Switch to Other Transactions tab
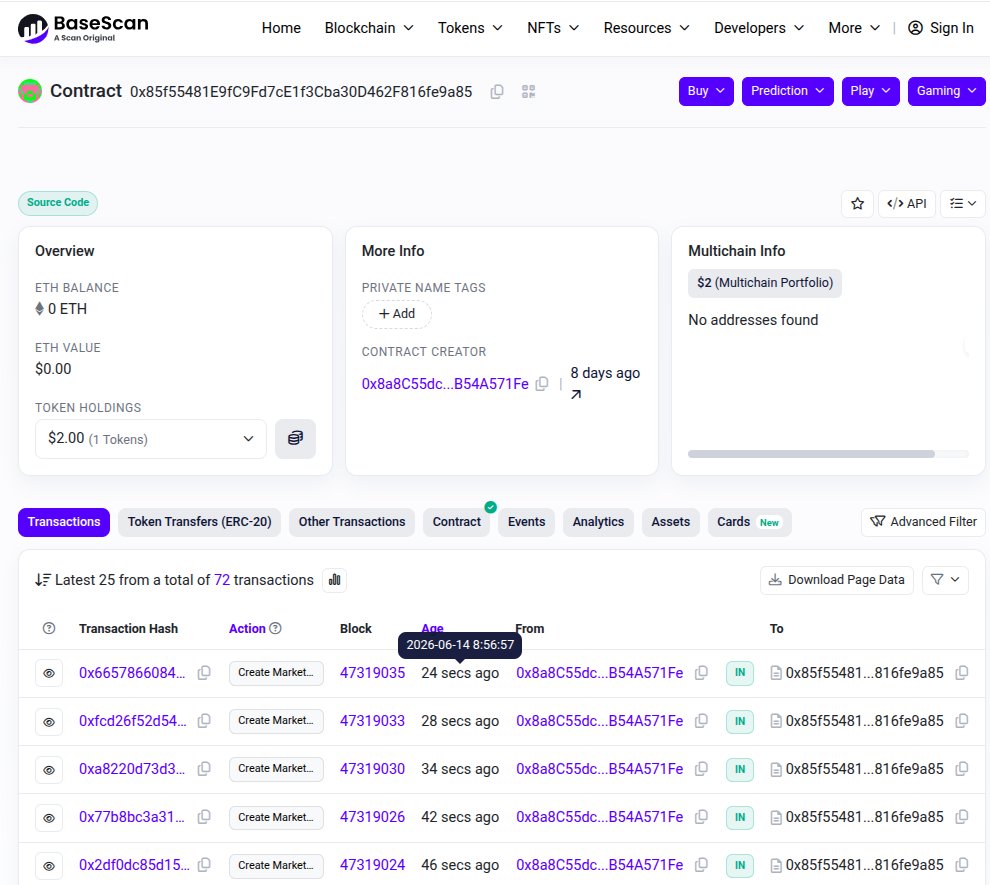Screen dimensions: 990x885 [x=352, y=522]
